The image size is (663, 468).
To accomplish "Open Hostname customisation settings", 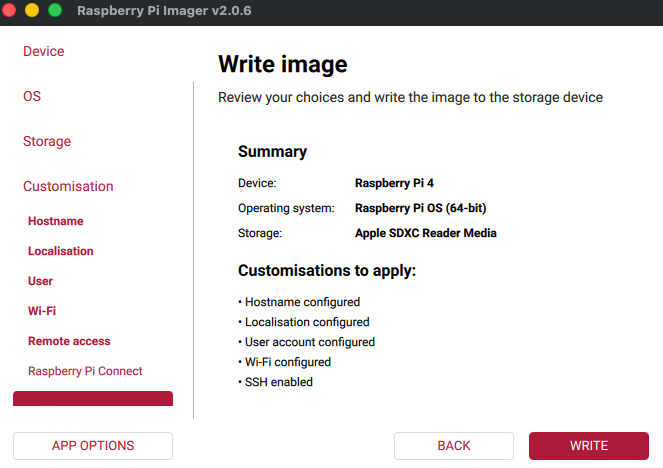I will [x=55, y=221].
